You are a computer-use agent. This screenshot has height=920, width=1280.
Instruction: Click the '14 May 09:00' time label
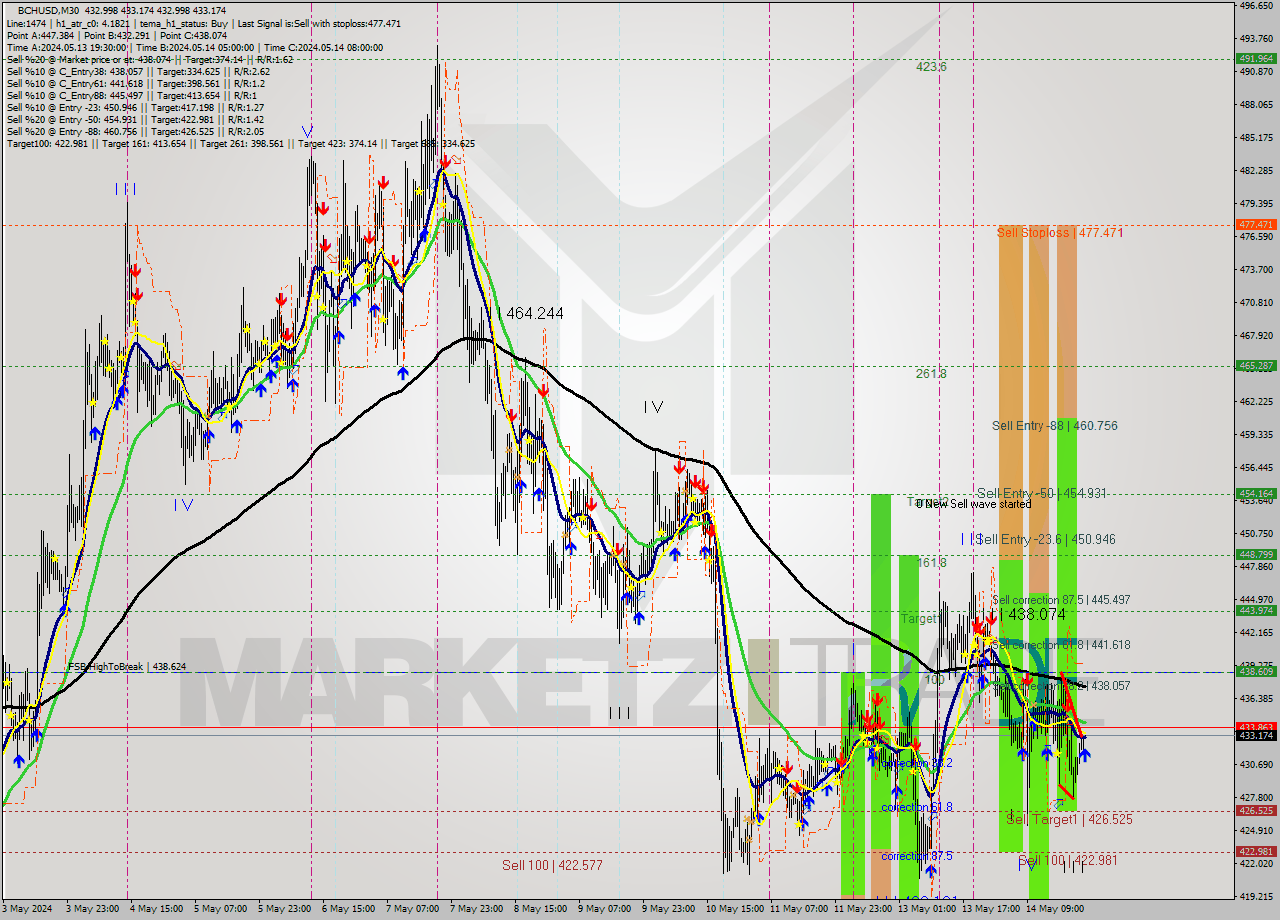pyautogui.click(x=1054, y=909)
